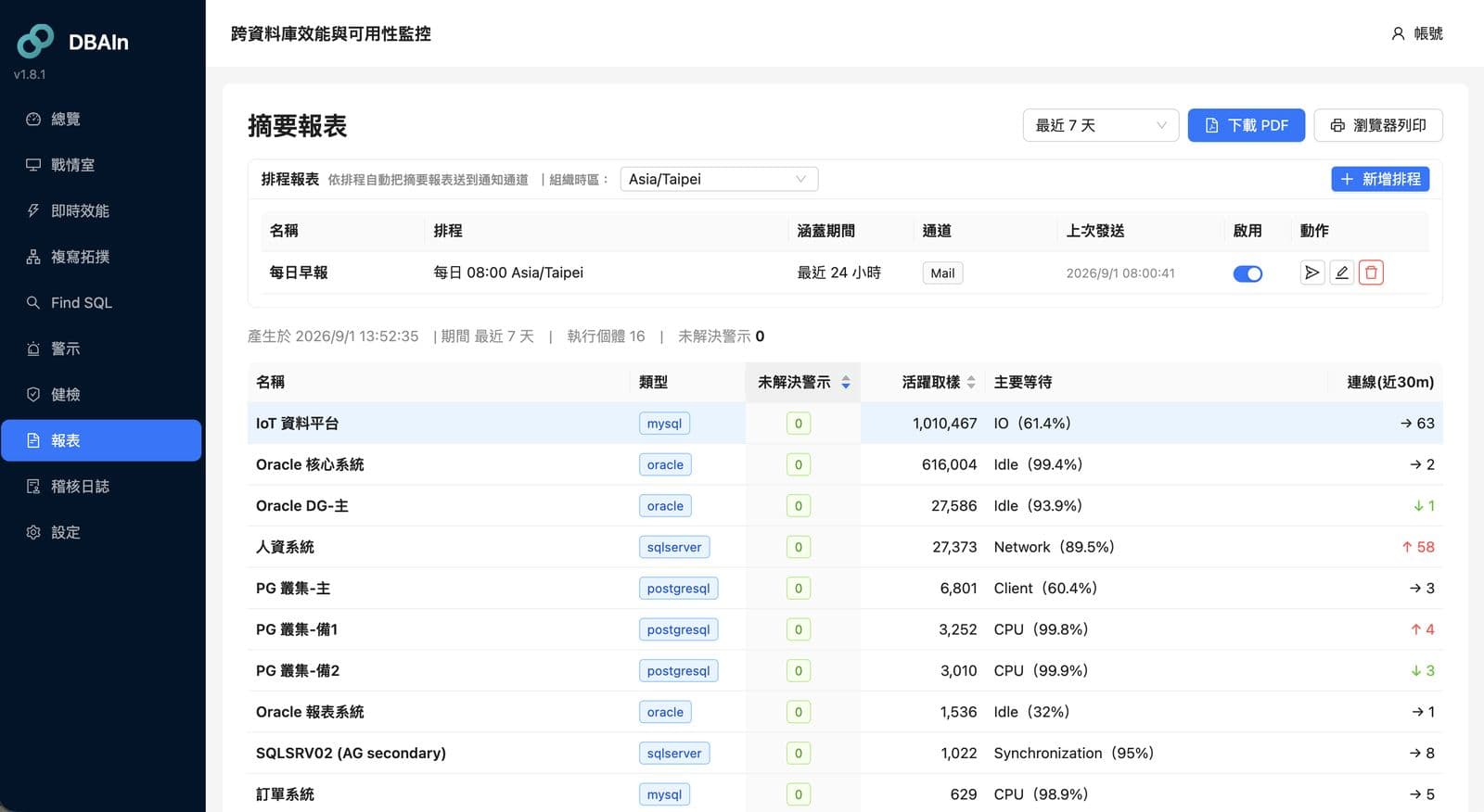This screenshot has height=812, width=1484.
Task: Click connection trend 4 for PG 叢集-備1
Action: (1423, 629)
